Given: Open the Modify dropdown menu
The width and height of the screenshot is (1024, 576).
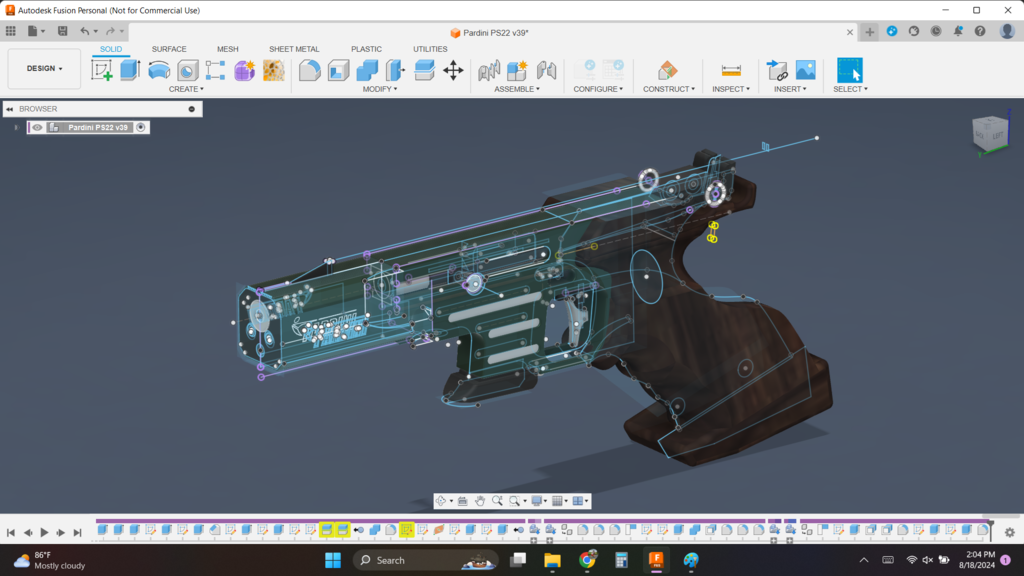Looking at the screenshot, I should click(x=378, y=88).
